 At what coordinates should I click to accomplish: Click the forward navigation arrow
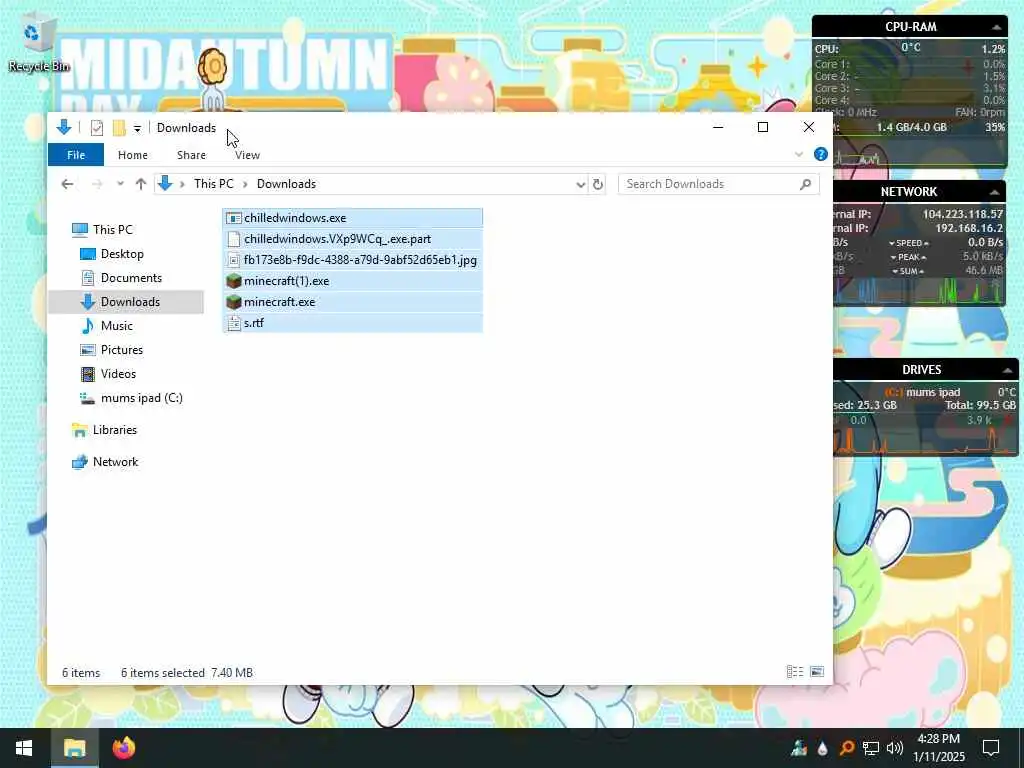97,184
